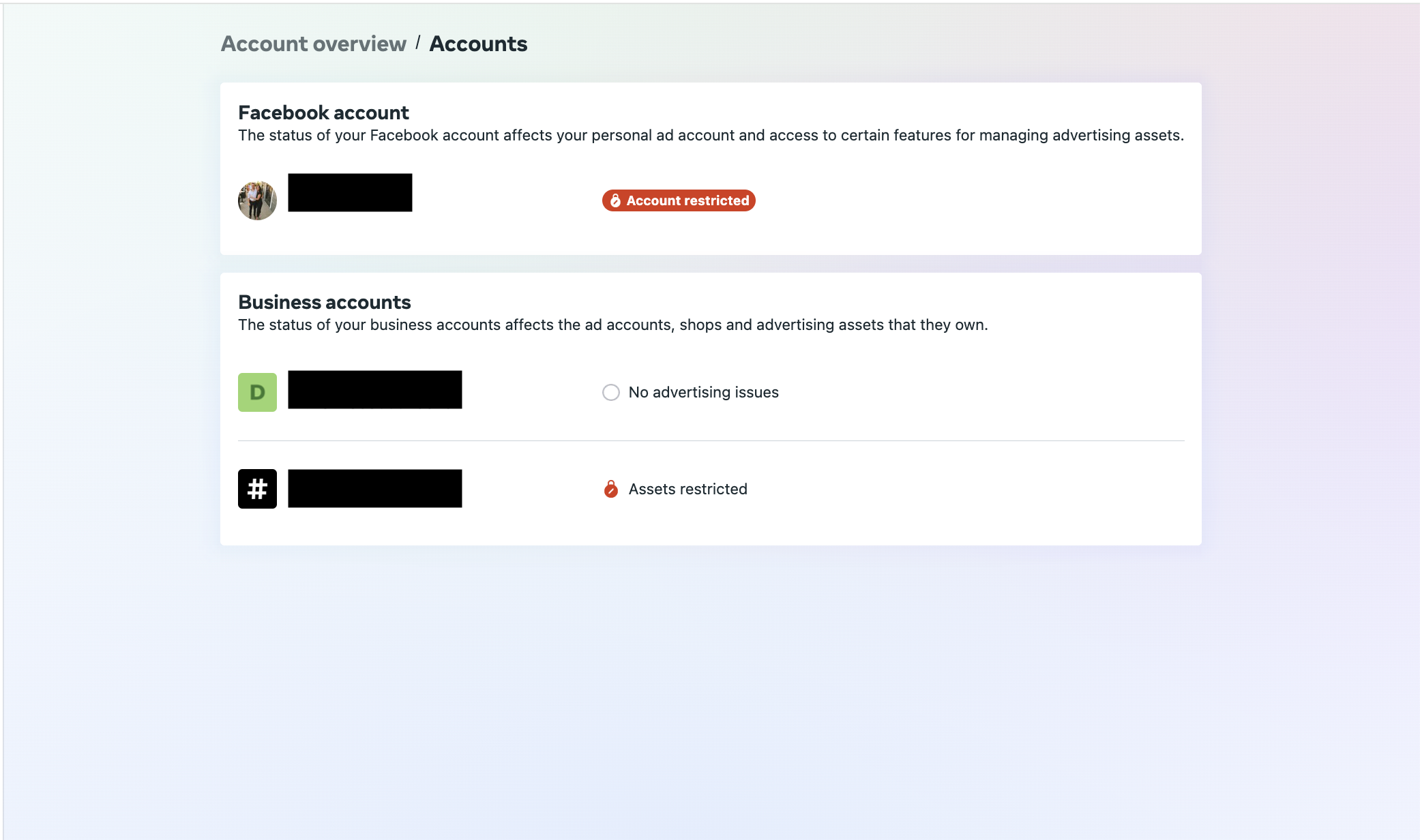This screenshot has width=1420, height=840.
Task: Click the Account overview breadcrumb link
Action: (313, 43)
